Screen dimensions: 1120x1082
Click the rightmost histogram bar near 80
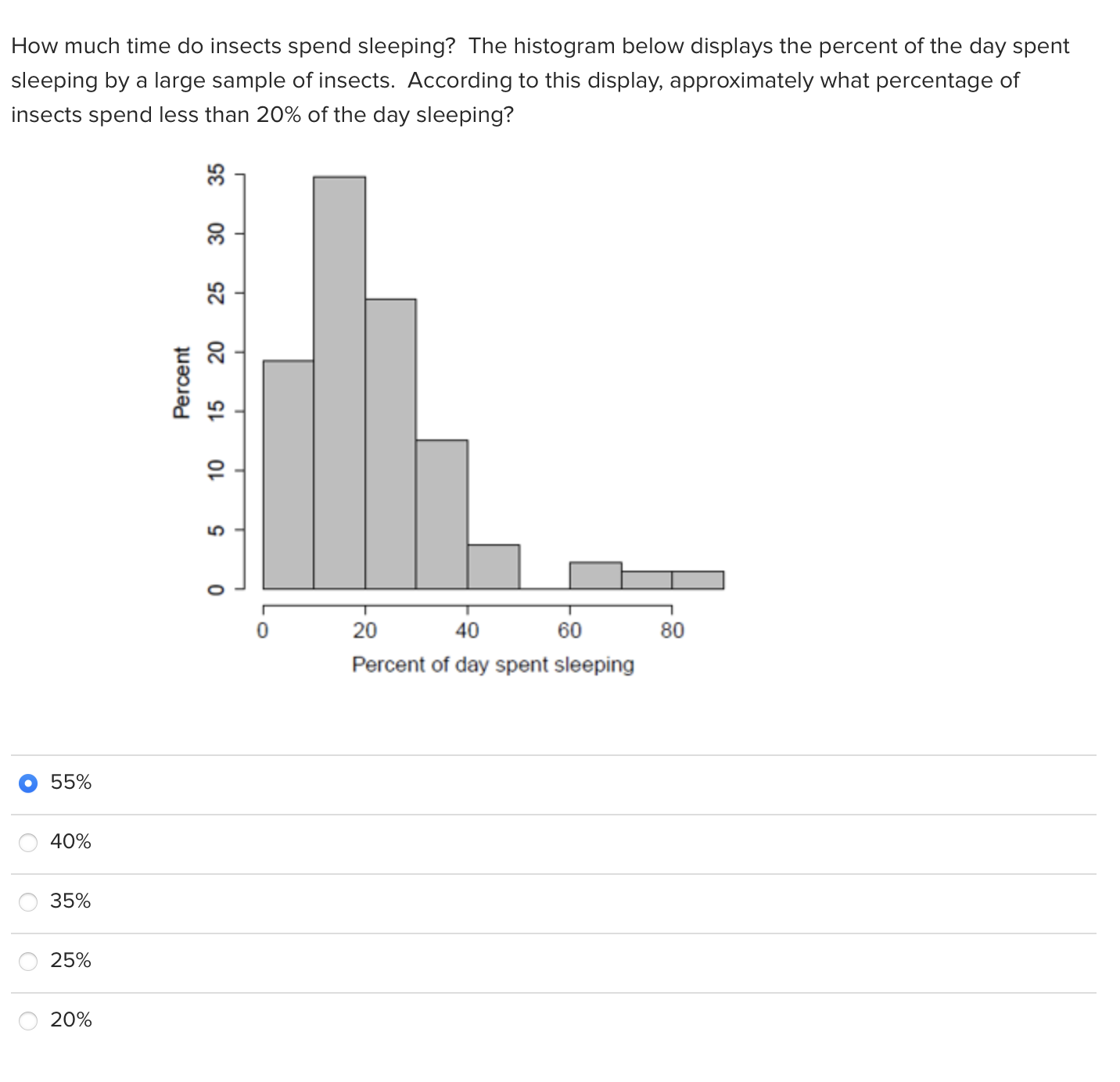pos(696,579)
